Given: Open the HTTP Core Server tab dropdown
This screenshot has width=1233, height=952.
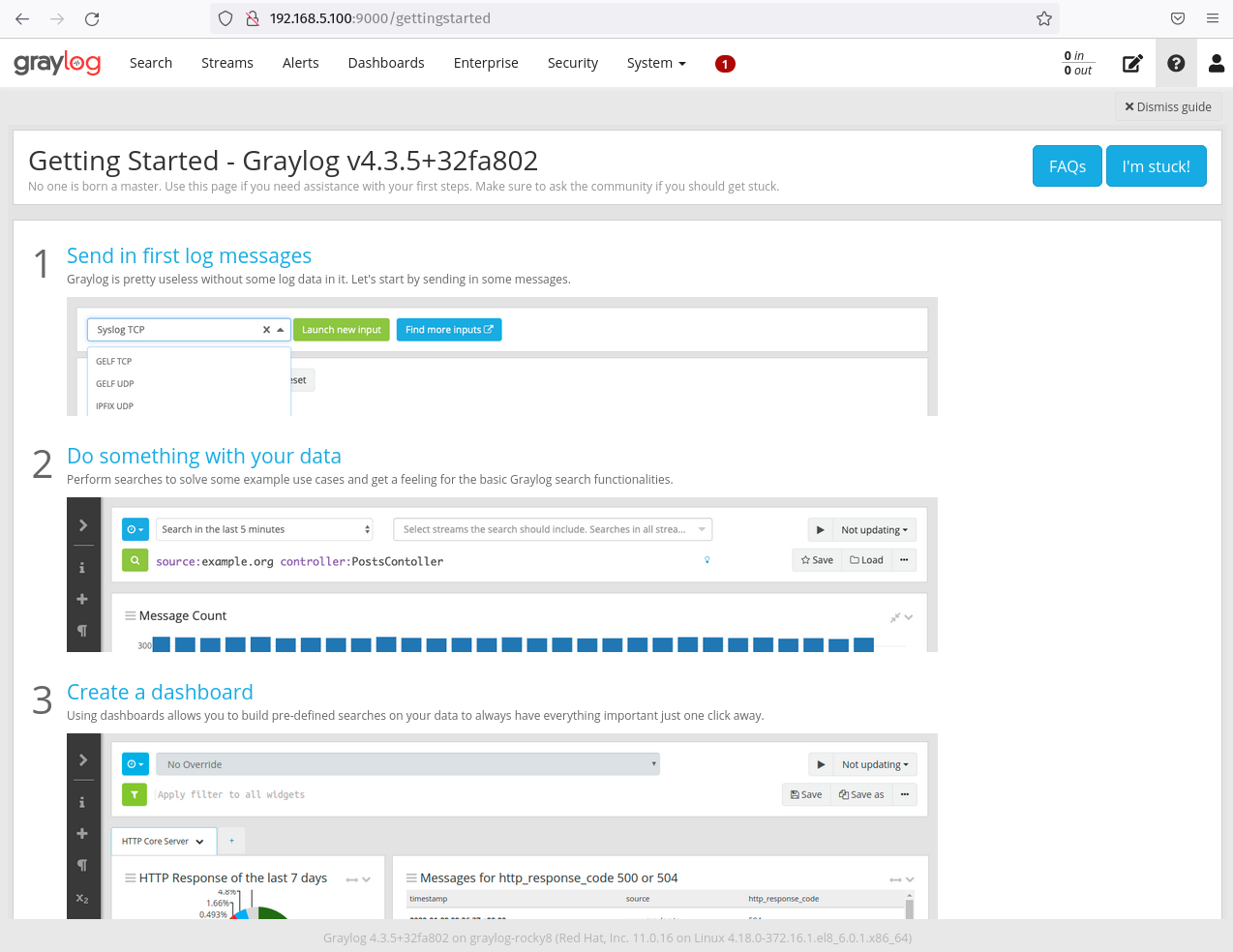Looking at the screenshot, I should (163, 842).
